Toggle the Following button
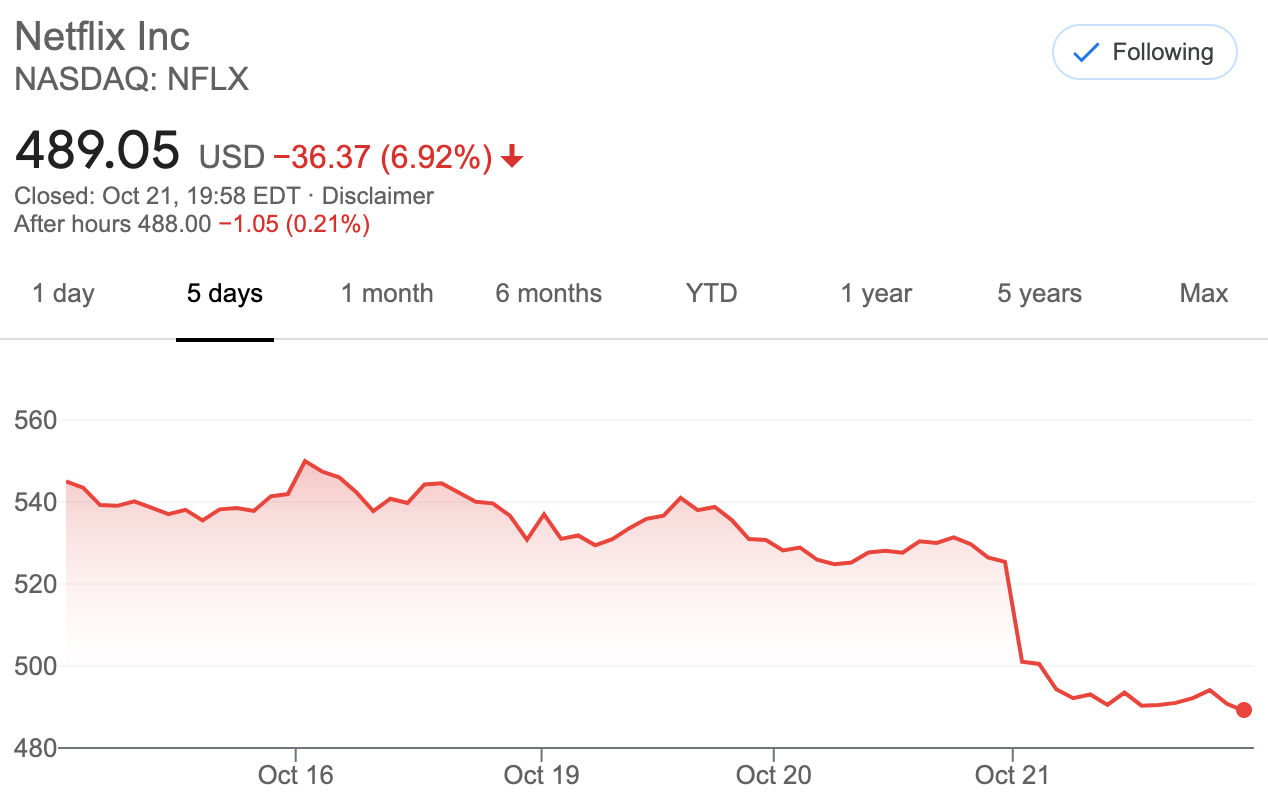The image size is (1268, 800). [x=1145, y=52]
